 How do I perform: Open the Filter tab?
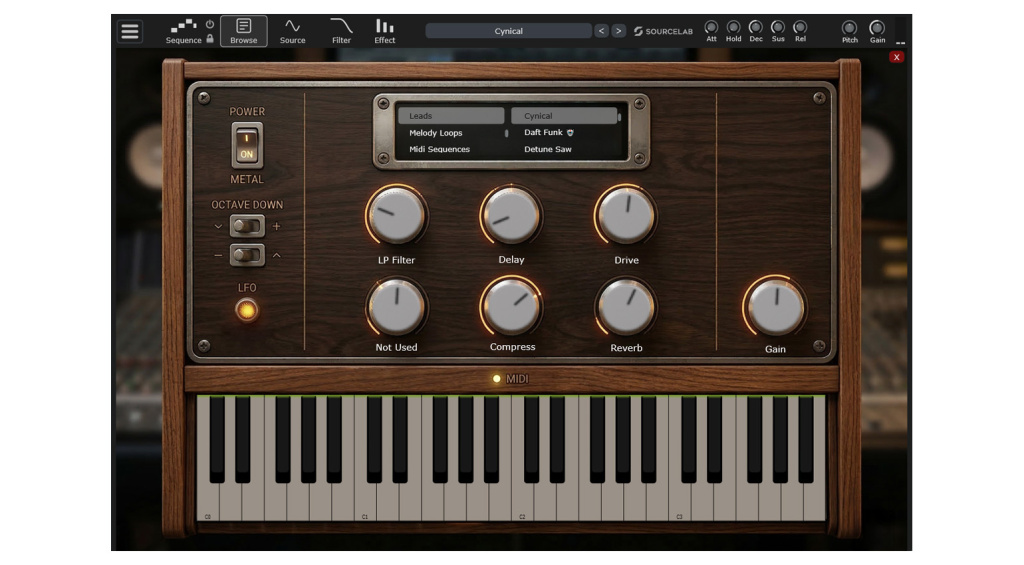(341, 31)
